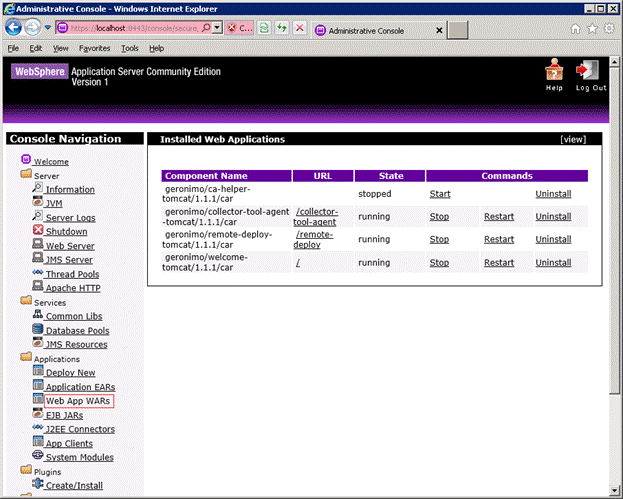Select Web App WARs in navigation
Viewport: 623px width, 499px height.
(78, 401)
